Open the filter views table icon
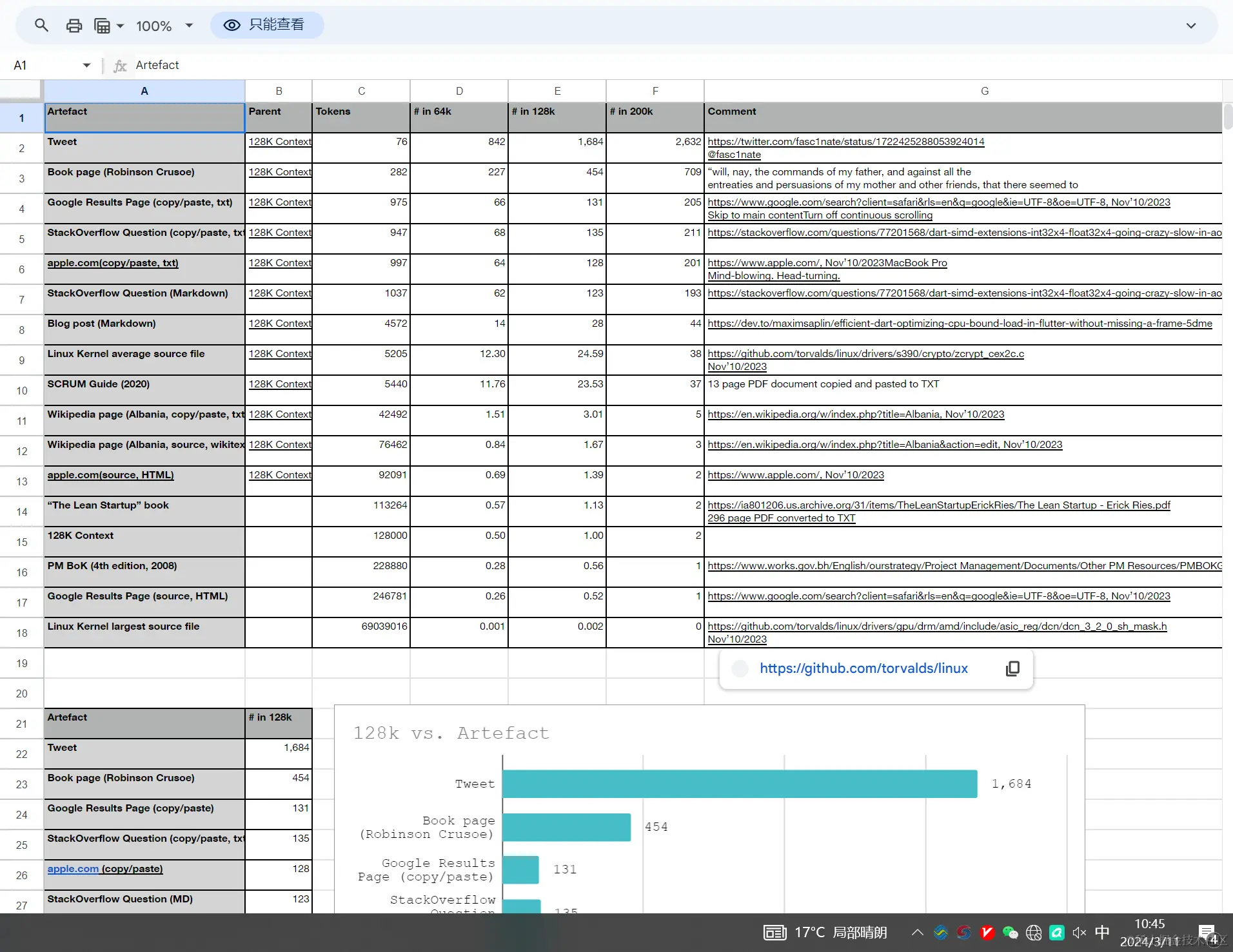The height and width of the screenshot is (952, 1233). [103, 26]
